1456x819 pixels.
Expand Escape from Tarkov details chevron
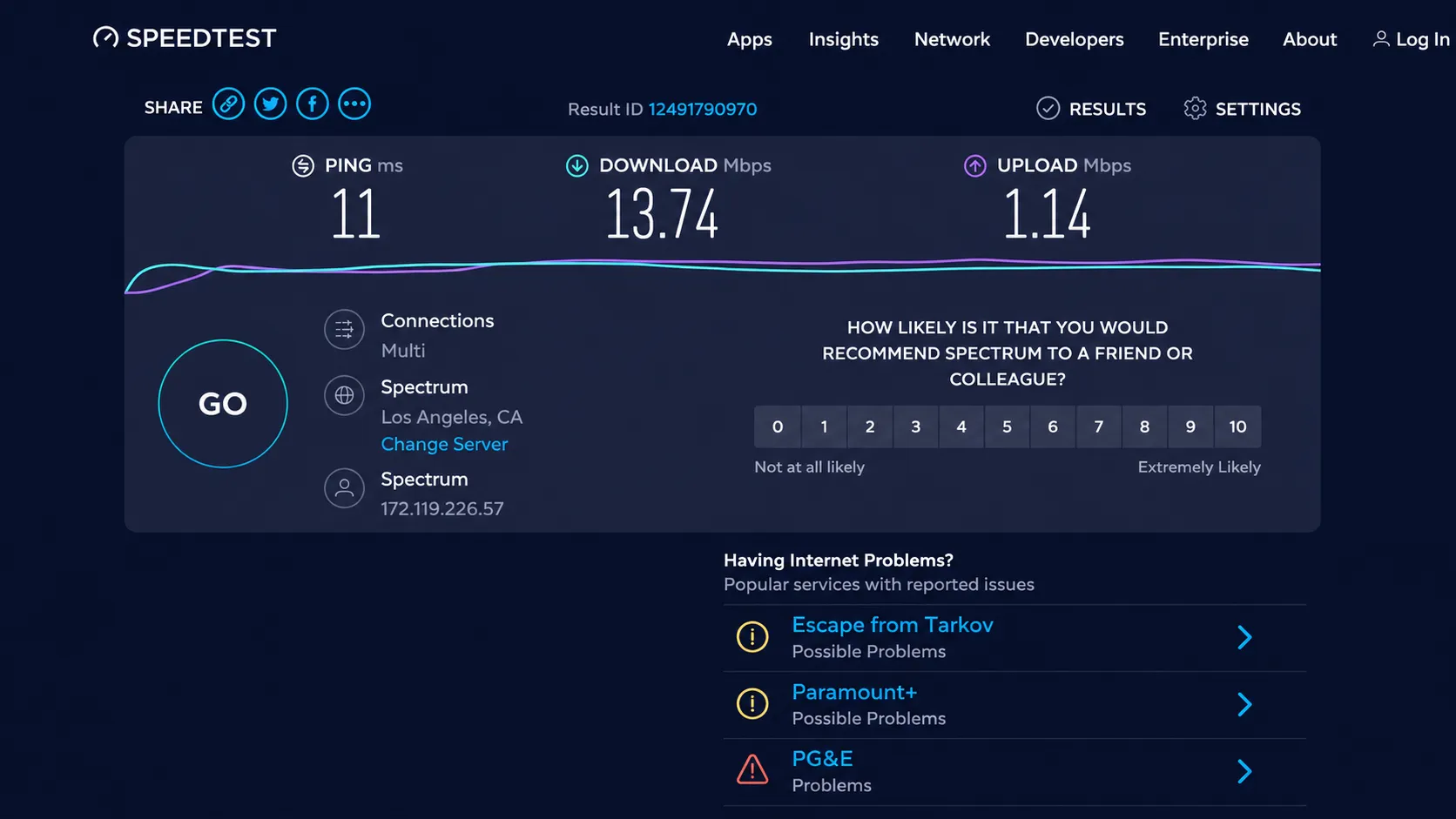tap(1245, 637)
